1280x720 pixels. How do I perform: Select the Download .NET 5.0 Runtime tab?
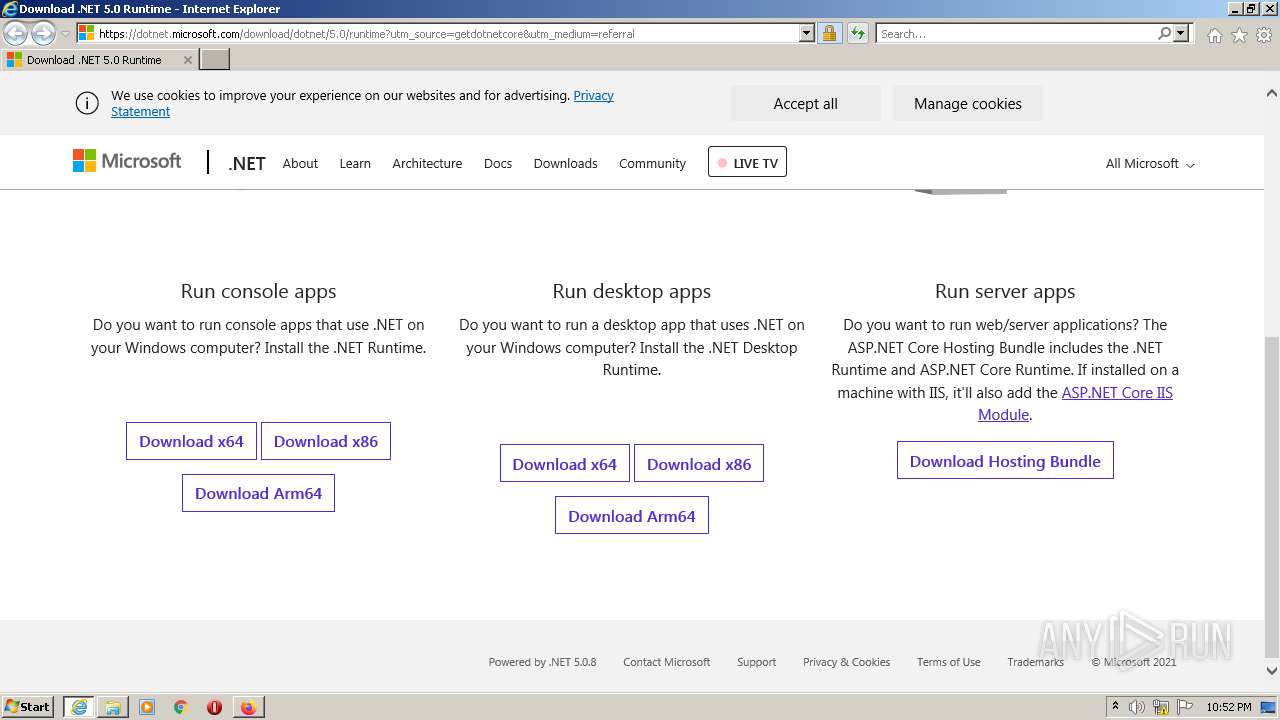click(94, 60)
